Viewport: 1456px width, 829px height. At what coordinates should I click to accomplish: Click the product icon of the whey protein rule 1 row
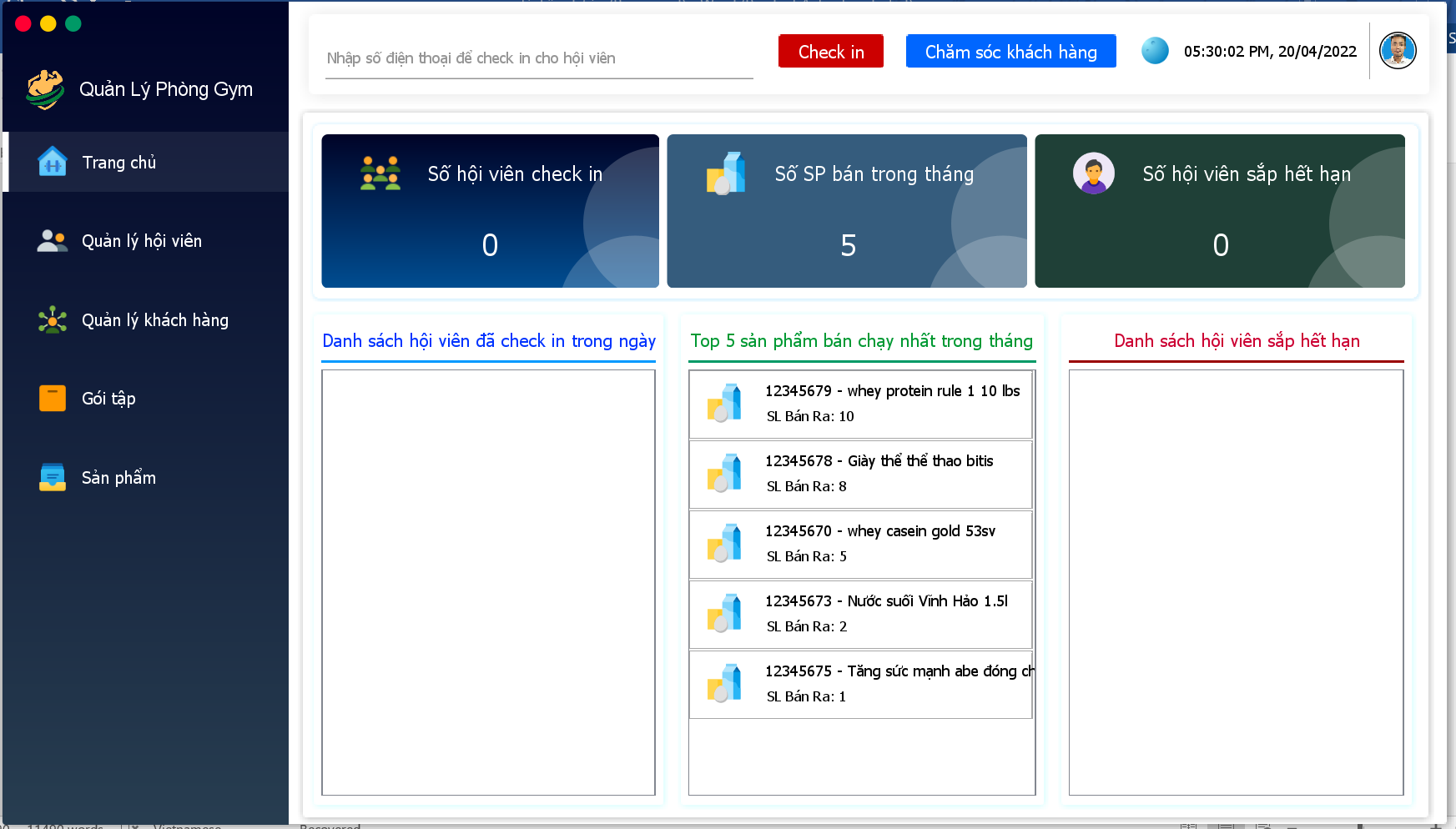pyautogui.click(x=724, y=403)
